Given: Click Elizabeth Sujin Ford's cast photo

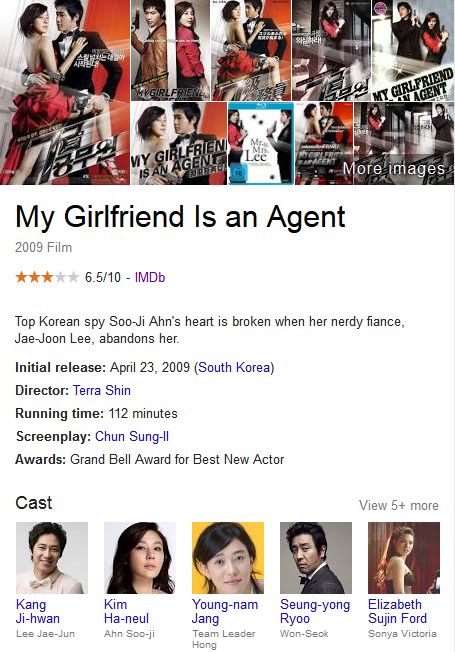Looking at the screenshot, I should click(x=404, y=558).
